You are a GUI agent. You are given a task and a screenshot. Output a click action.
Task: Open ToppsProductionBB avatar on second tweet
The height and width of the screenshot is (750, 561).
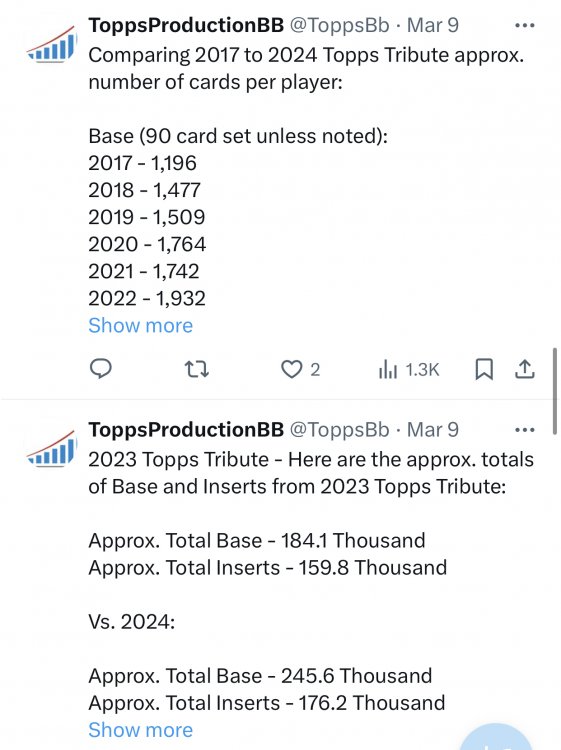click(52, 449)
